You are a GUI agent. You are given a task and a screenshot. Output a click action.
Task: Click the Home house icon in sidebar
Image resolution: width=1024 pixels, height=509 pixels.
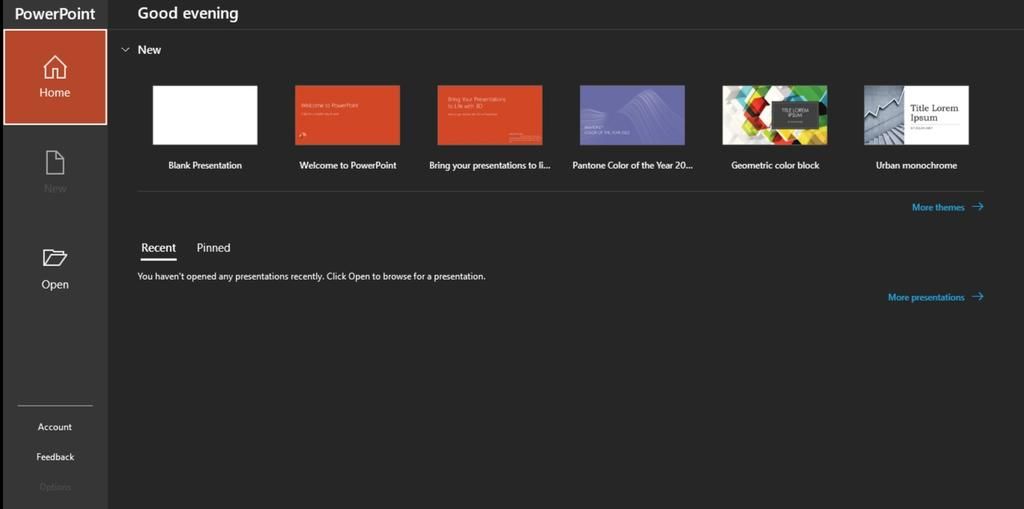pos(55,67)
